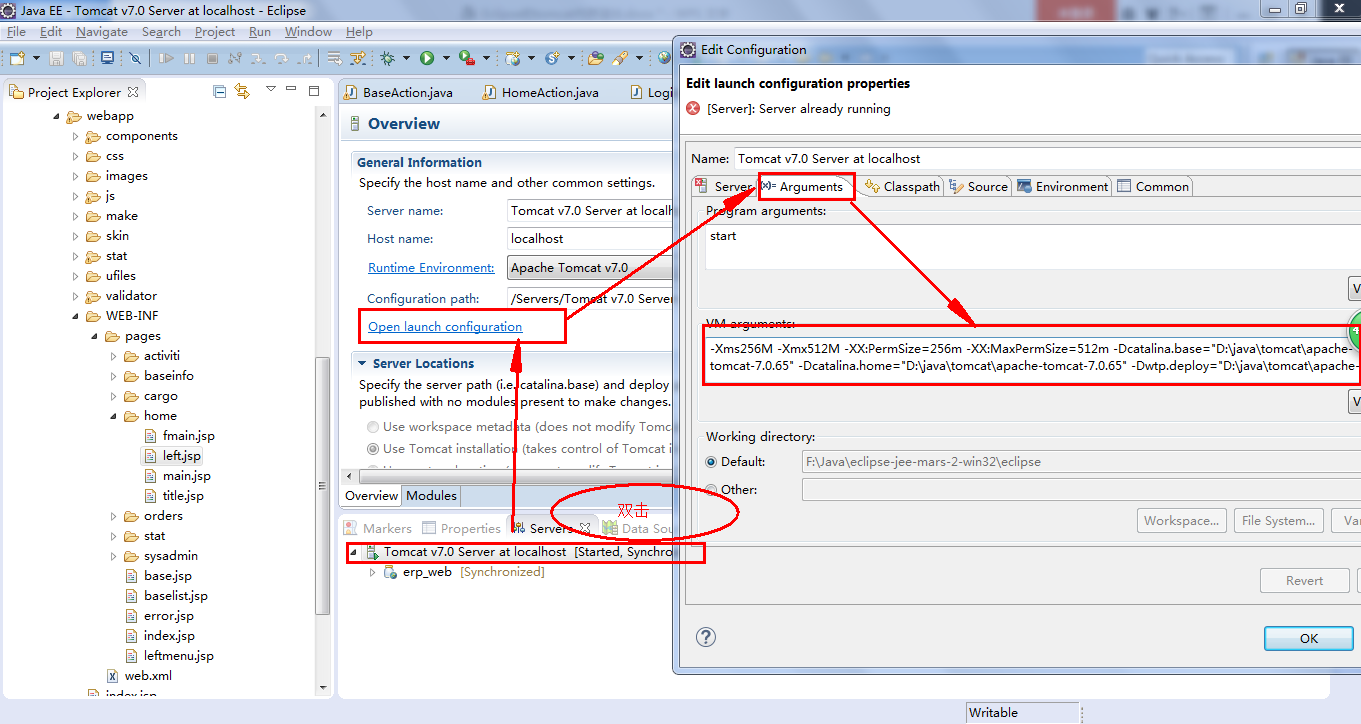Click the Runtime Environment link
Screen dimensions: 1361x724
pos(431,268)
